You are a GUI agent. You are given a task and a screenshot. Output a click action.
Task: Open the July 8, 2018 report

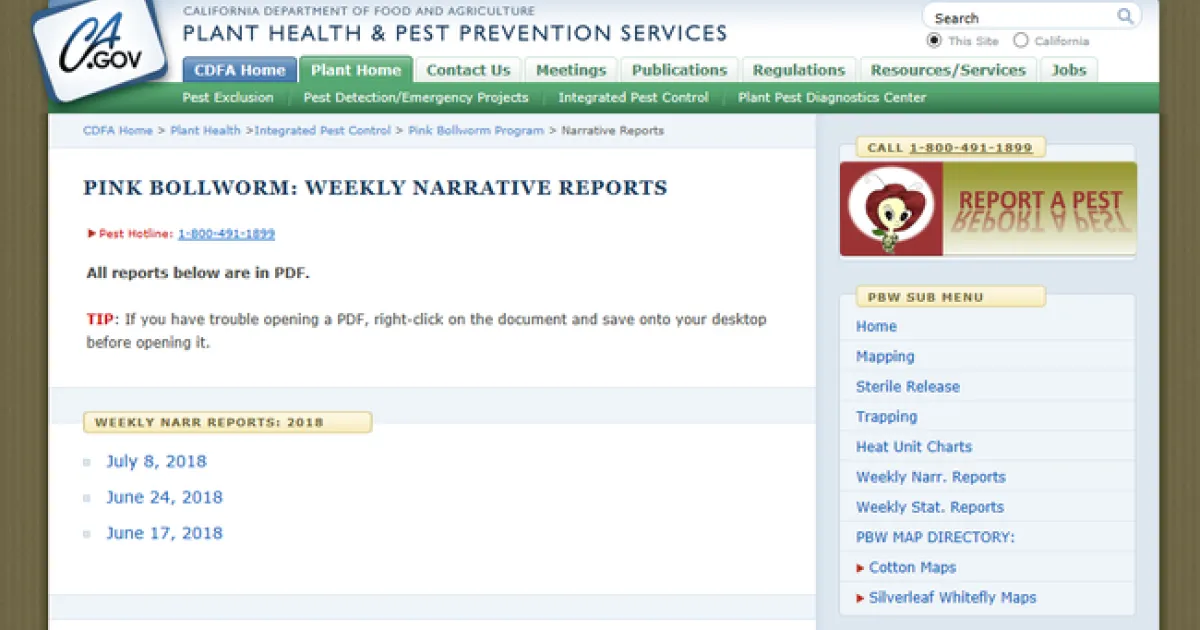click(x=156, y=461)
